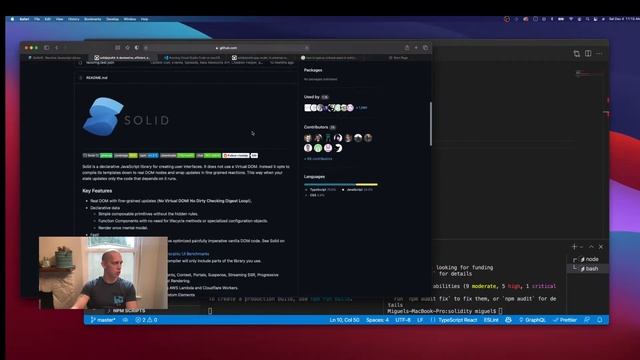640x360 pixels.
Task: Add a new terminal with plus icon
Action: [574, 247]
